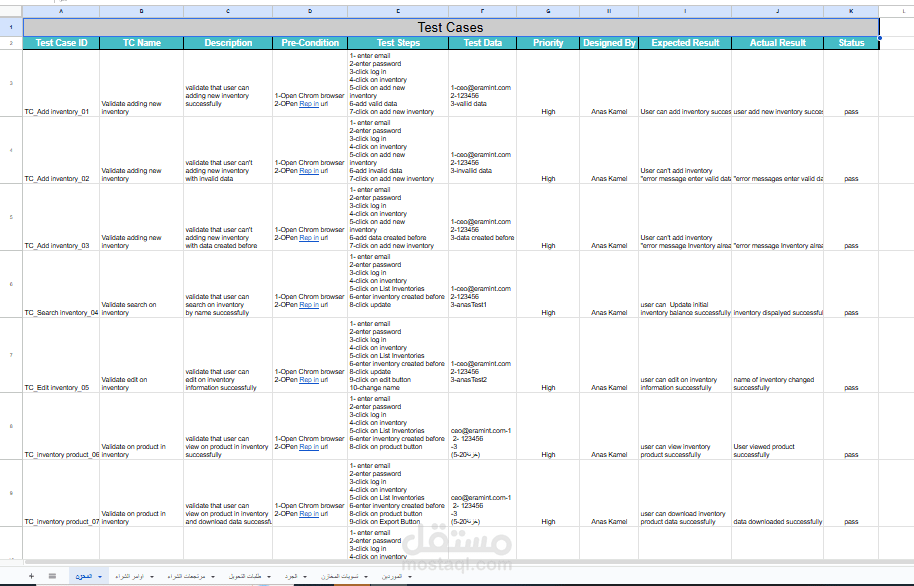
Task: Select the Status header cell
Action: pos(851,43)
